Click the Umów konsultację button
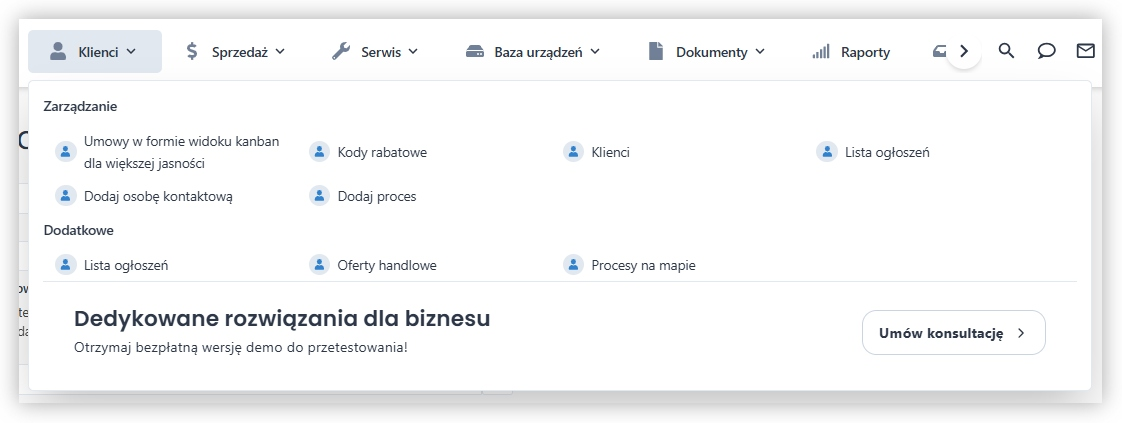Viewport: 1122px width, 423px height. [953, 333]
